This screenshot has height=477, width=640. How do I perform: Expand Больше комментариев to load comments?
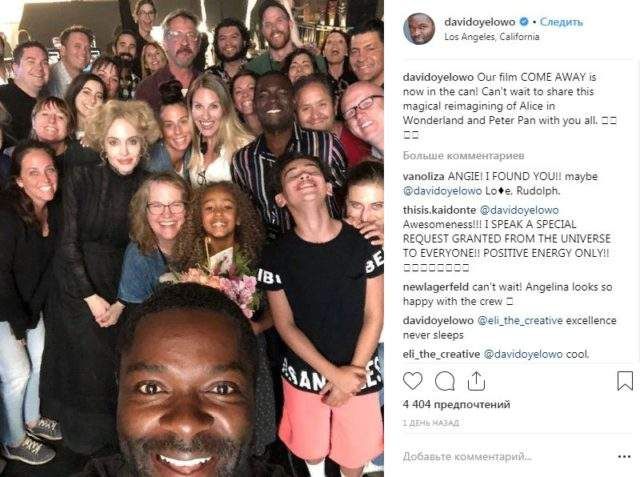coord(463,155)
